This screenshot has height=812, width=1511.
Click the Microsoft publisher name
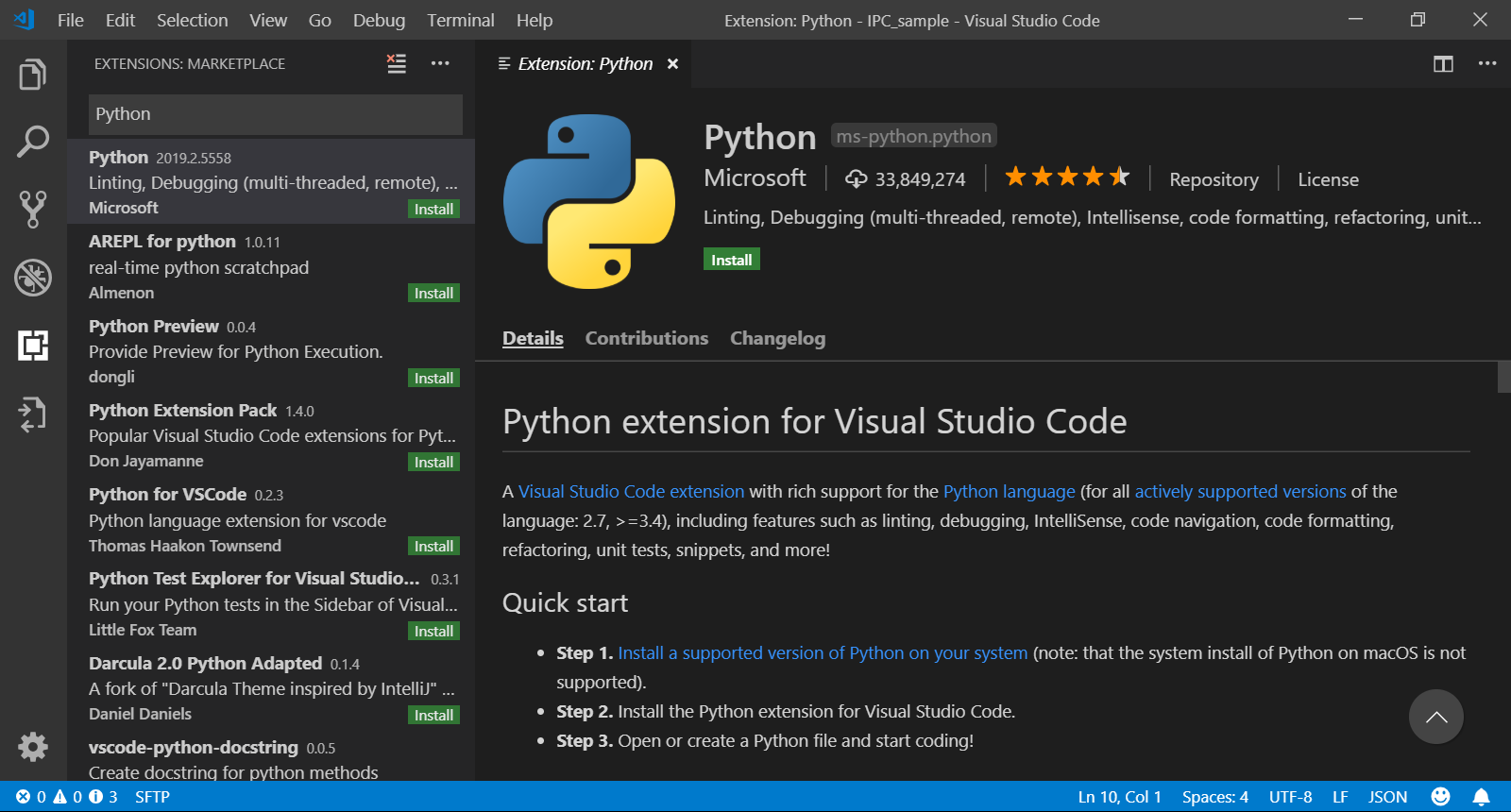click(755, 178)
